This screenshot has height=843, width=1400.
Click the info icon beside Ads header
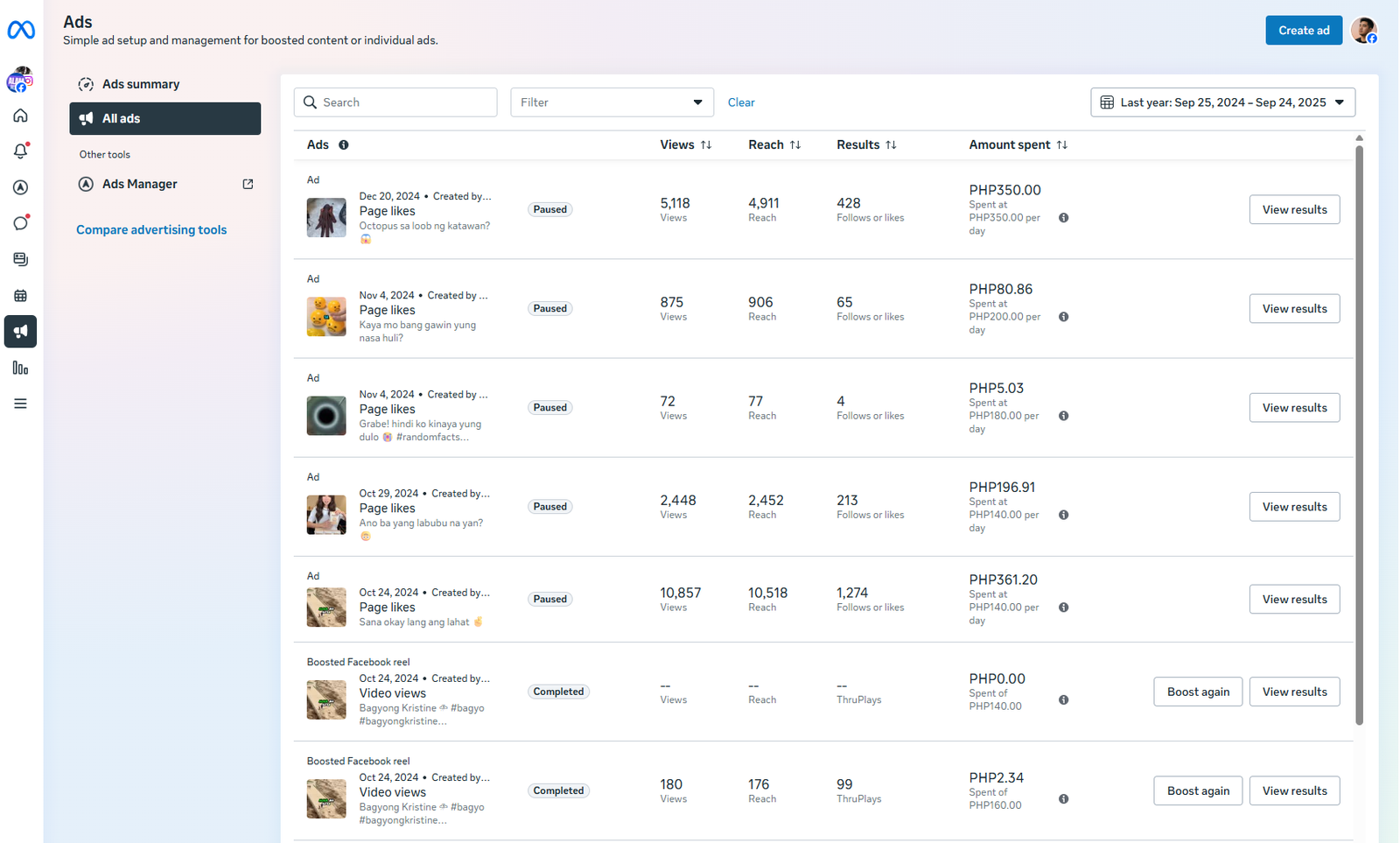344,145
